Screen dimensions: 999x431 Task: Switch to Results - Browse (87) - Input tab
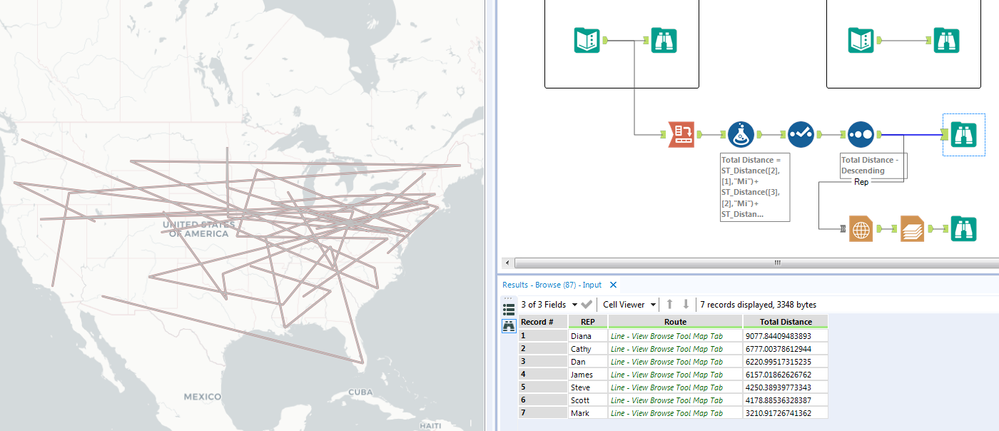point(552,285)
